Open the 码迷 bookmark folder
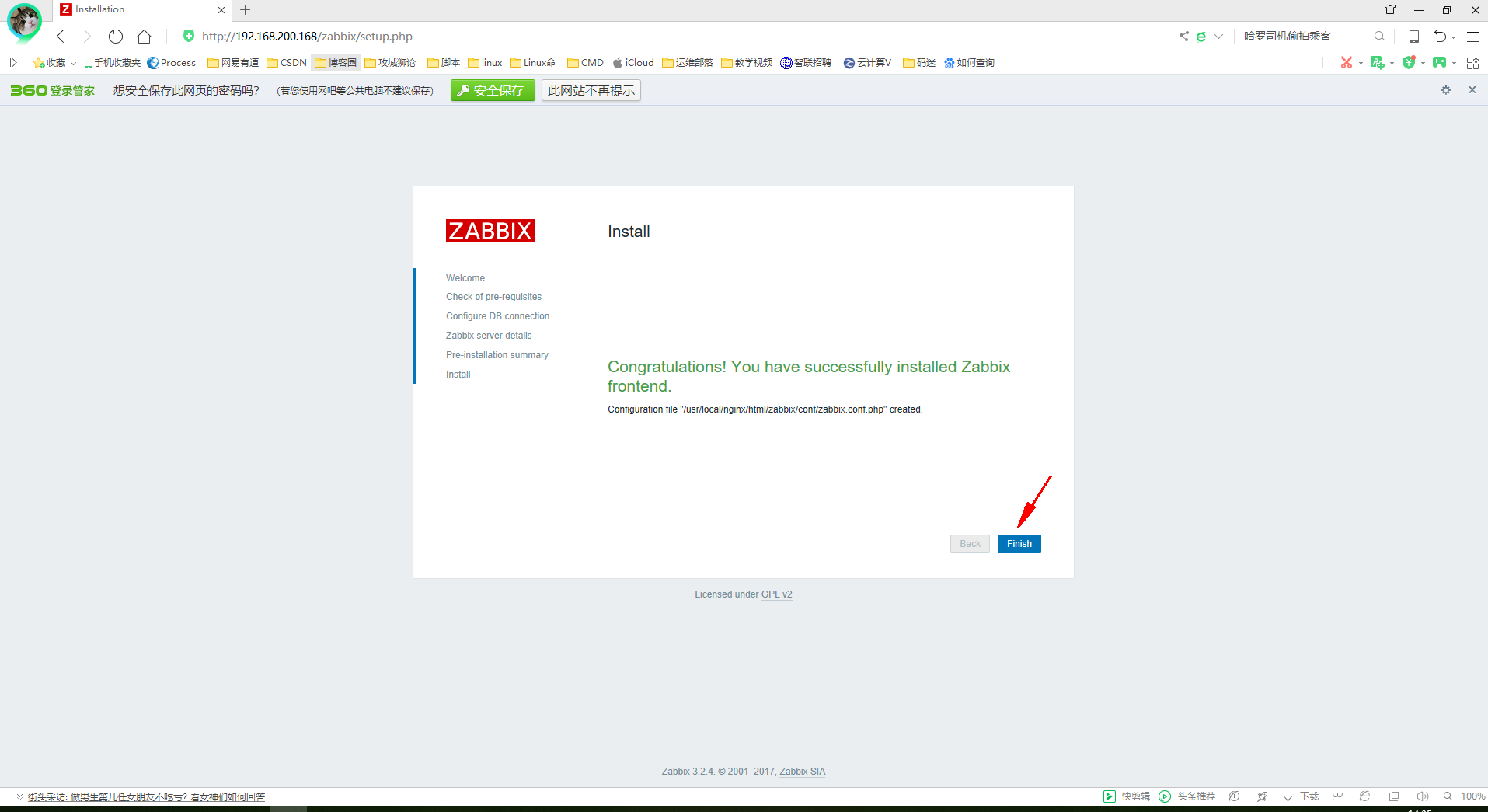 919,63
